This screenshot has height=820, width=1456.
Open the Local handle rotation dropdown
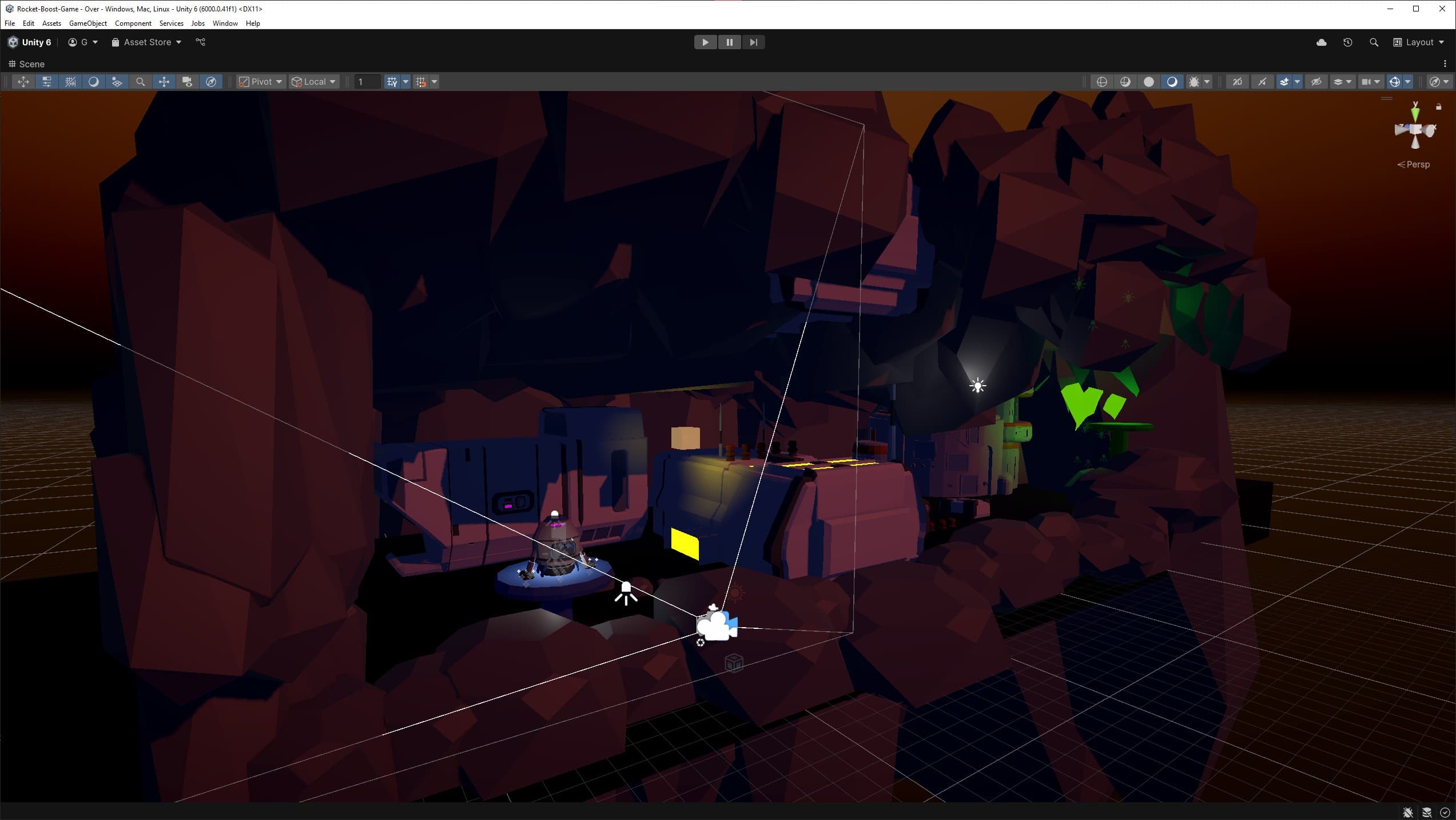(x=314, y=82)
